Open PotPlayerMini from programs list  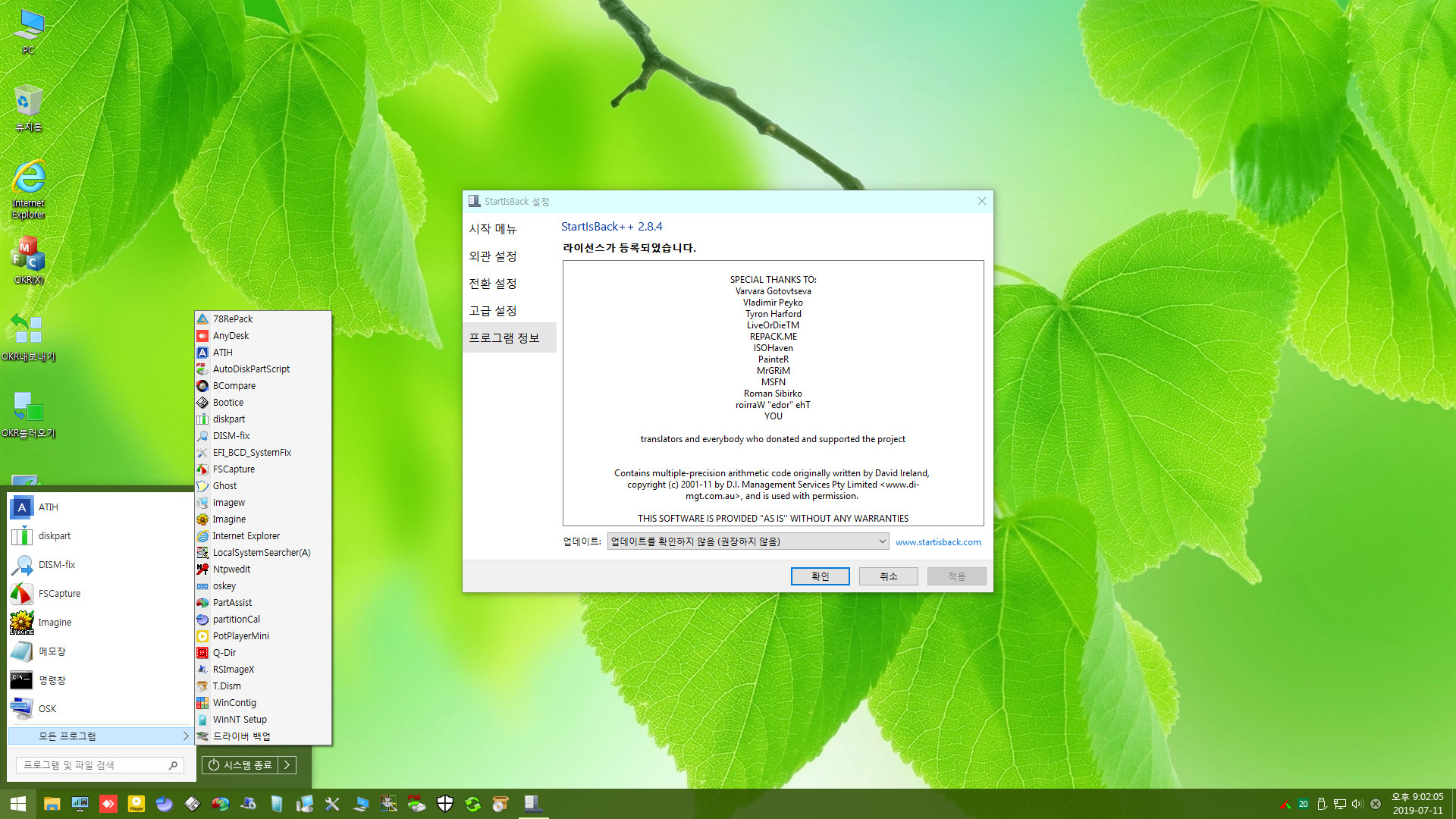(263, 636)
